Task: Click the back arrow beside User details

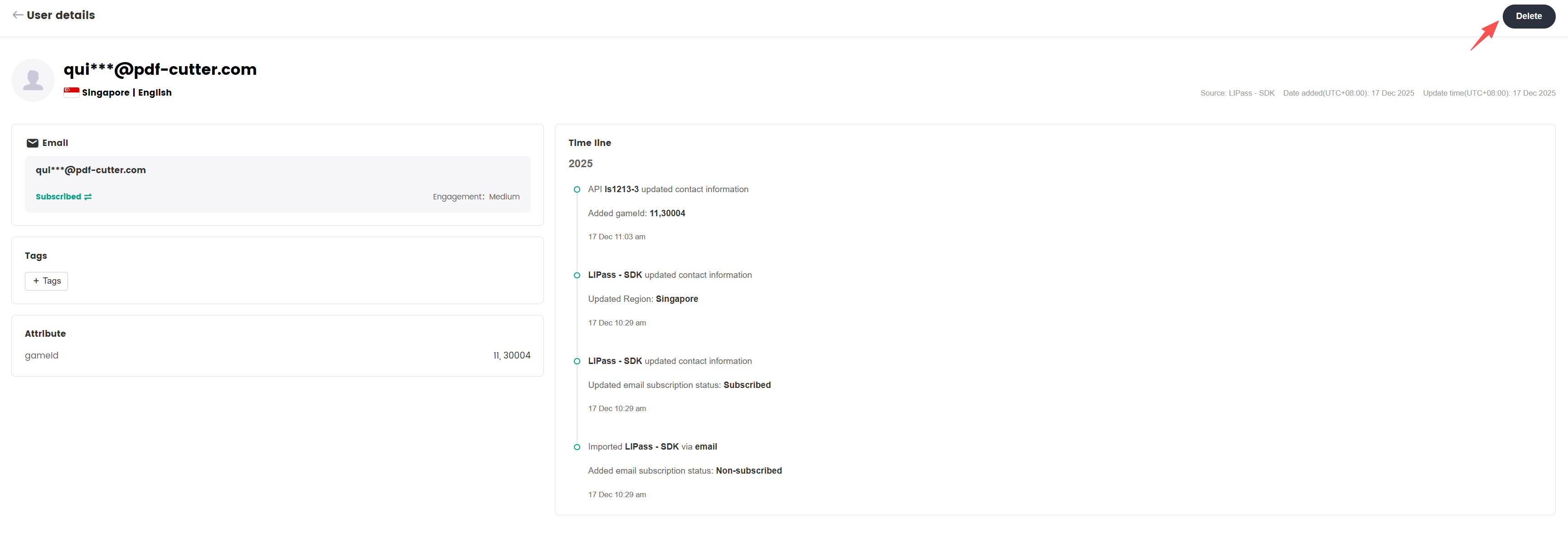Action: point(18,15)
